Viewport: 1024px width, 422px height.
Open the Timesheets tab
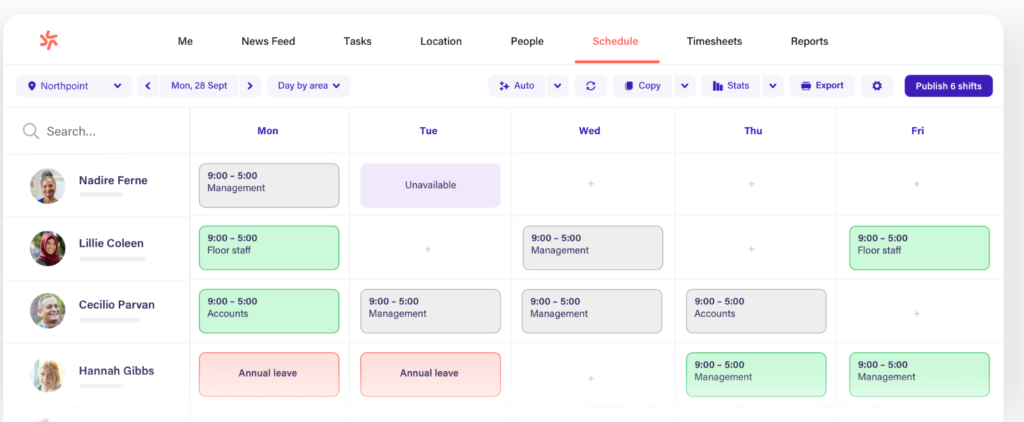[x=714, y=41]
